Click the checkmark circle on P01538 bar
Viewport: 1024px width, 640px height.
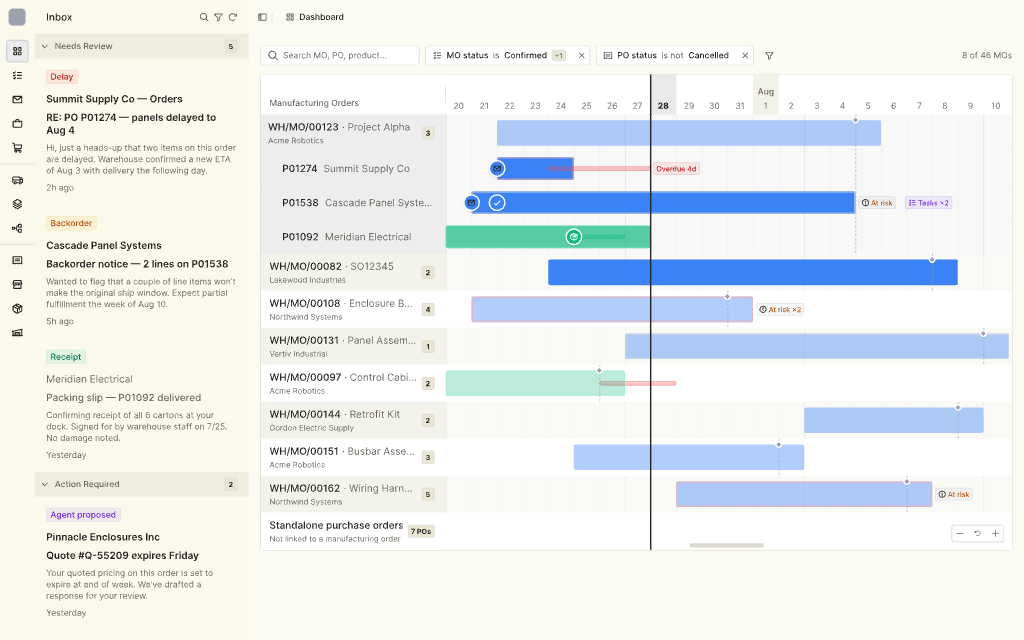[497, 202]
